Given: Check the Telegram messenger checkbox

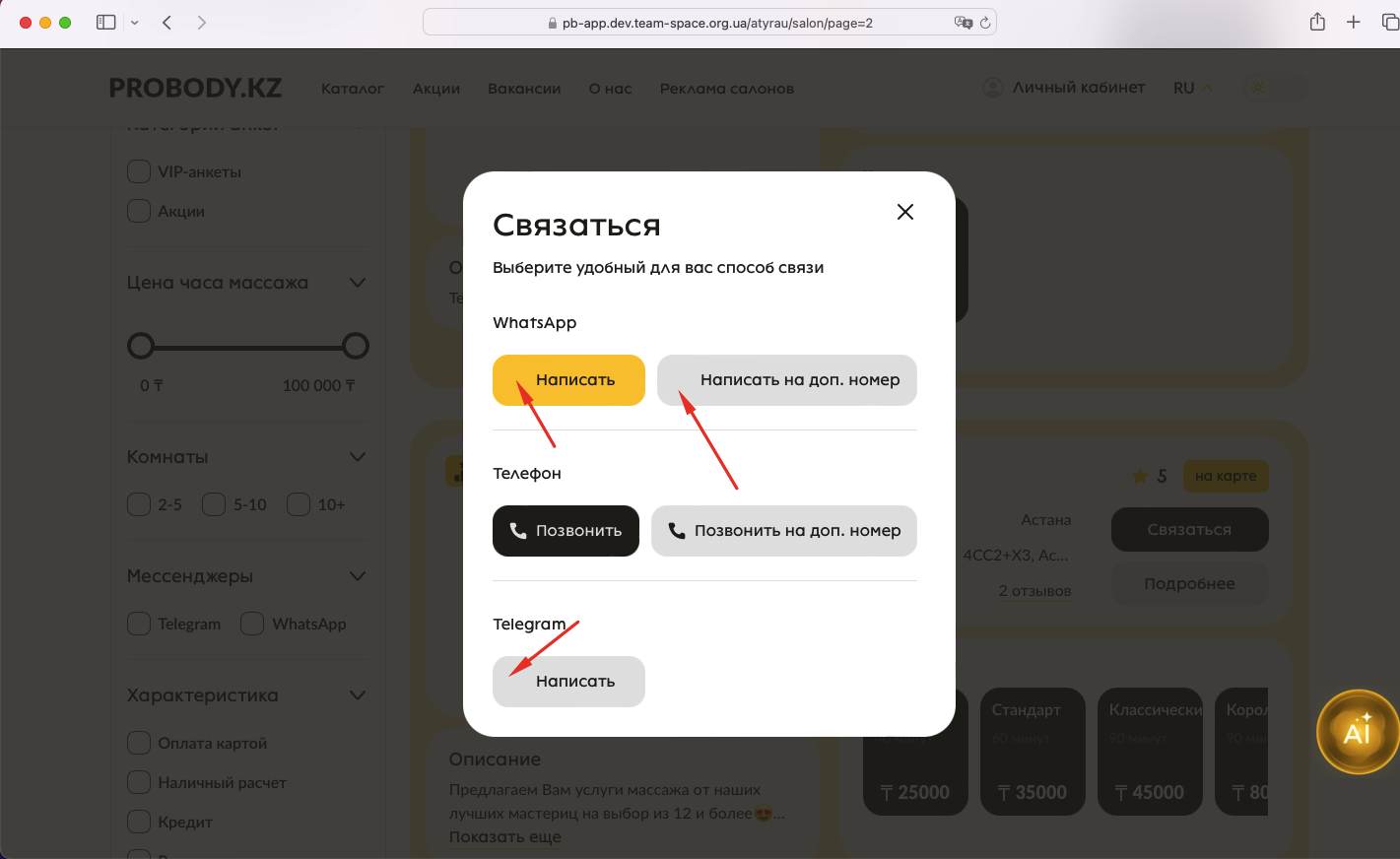Looking at the screenshot, I should 139,624.
